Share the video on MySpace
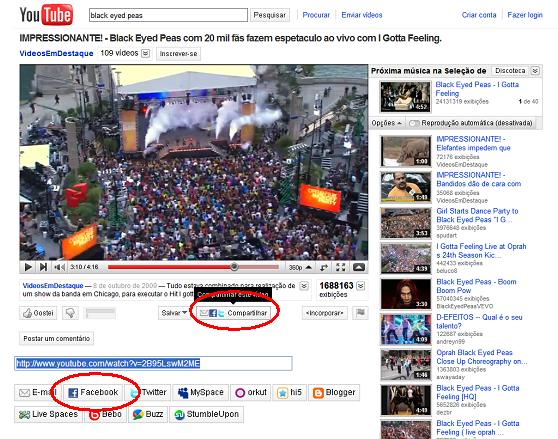Image resolution: width=558 pixels, height=439 pixels. [200, 392]
